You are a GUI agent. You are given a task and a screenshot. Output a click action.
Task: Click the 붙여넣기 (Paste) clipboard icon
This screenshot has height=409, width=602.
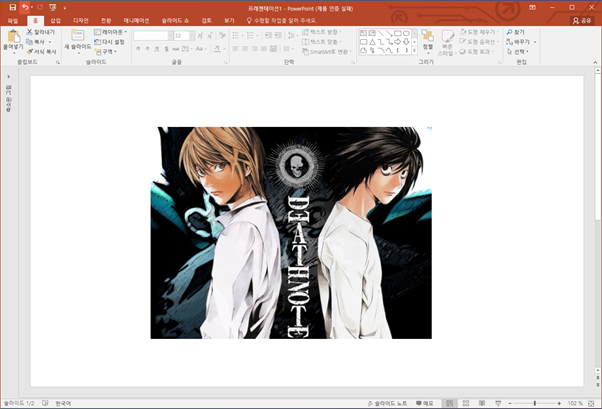click(x=13, y=36)
